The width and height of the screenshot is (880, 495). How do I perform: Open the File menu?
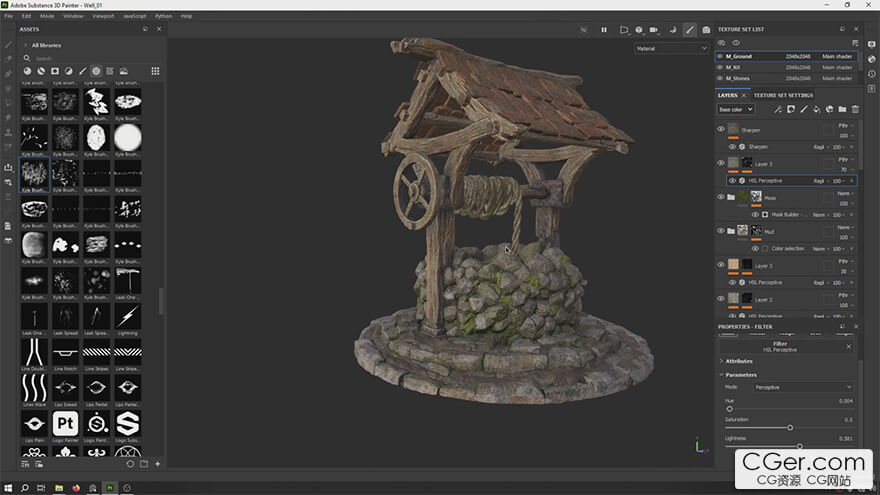point(8,16)
